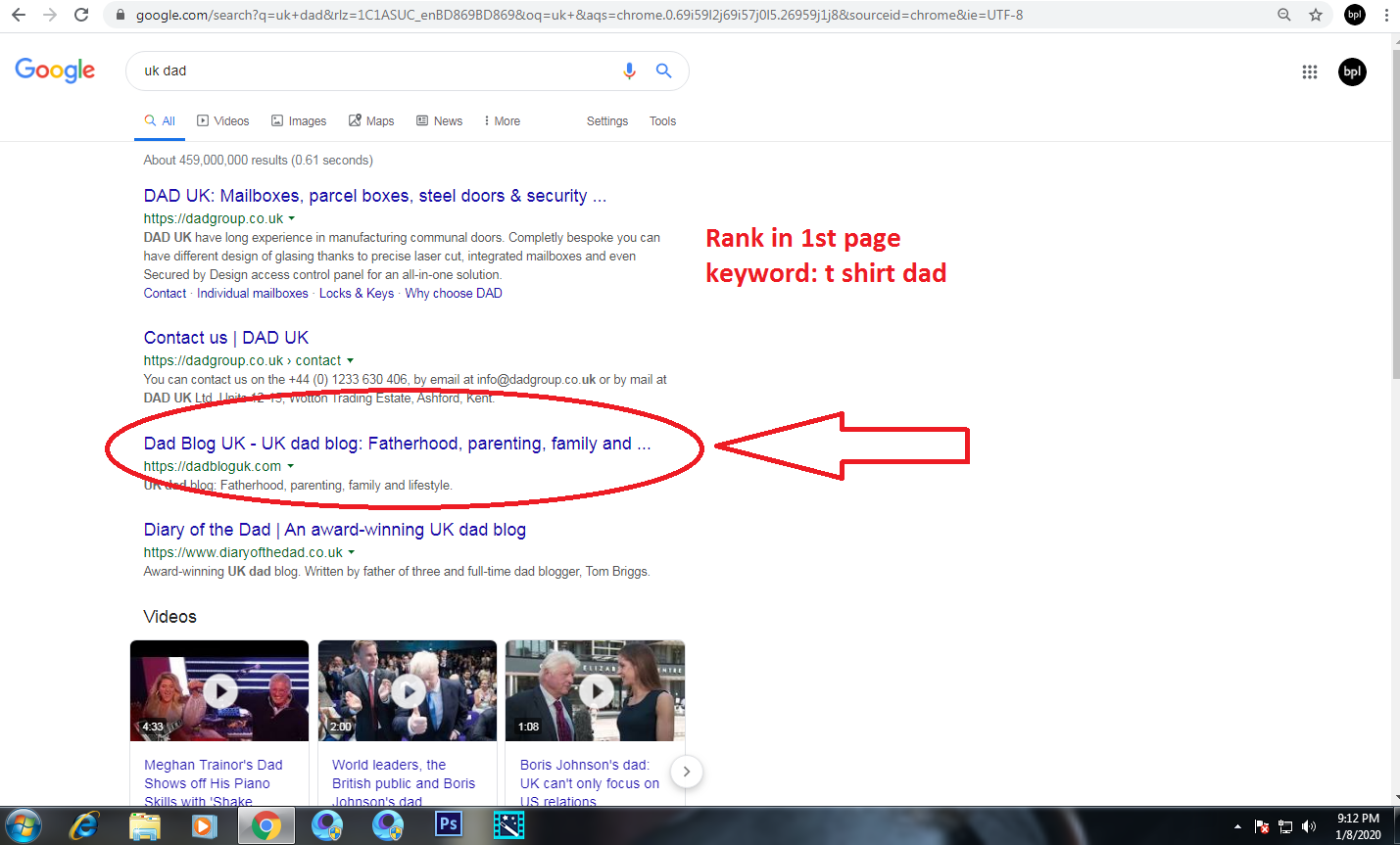Open the Windows Start menu
This screenshot has height=845, width=1400.
pyautogui.click(x=23, y=824)
